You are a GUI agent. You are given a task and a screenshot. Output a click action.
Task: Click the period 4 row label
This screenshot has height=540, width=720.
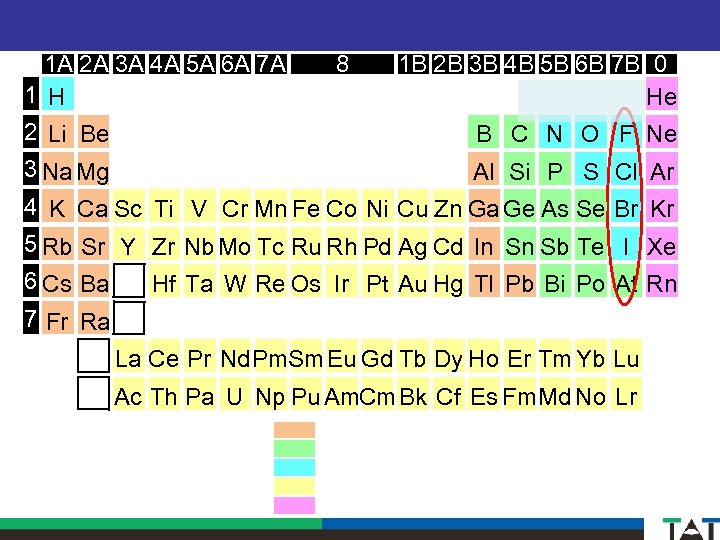pos(31,206)
